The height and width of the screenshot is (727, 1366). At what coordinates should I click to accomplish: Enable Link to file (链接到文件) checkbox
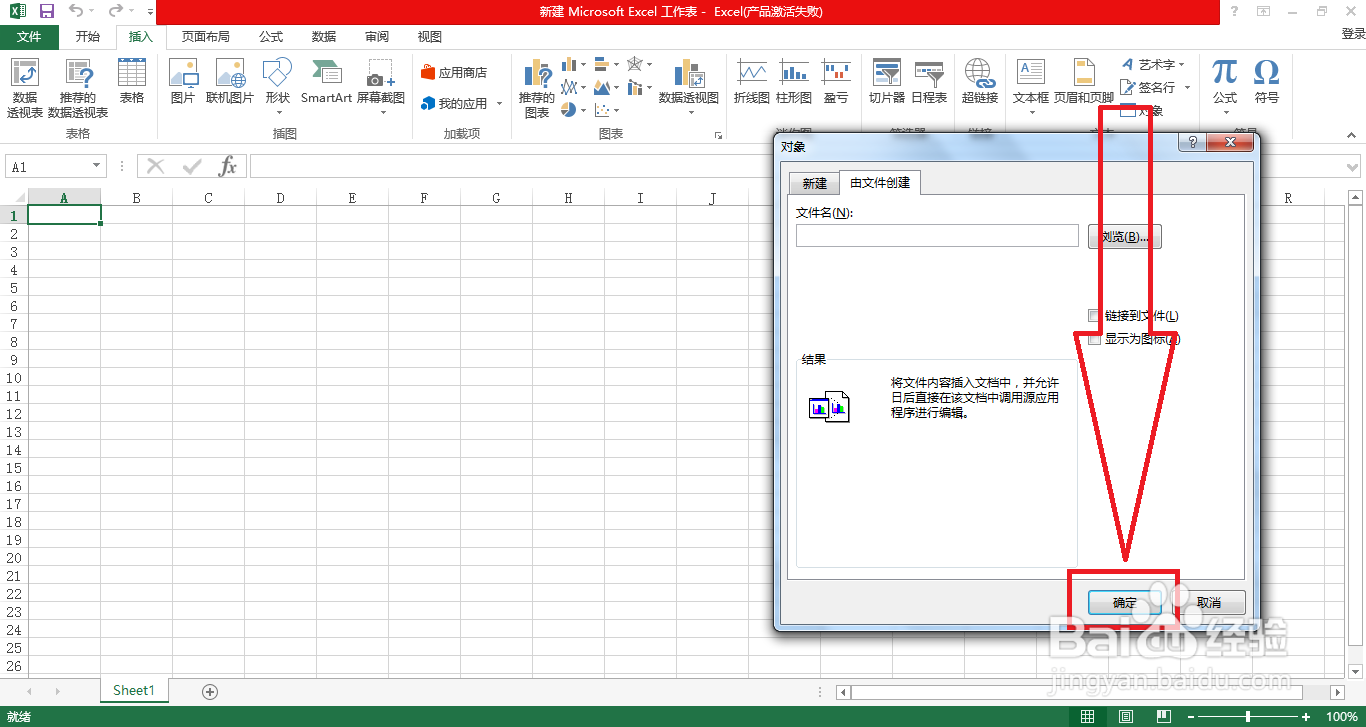point(1094,316)
